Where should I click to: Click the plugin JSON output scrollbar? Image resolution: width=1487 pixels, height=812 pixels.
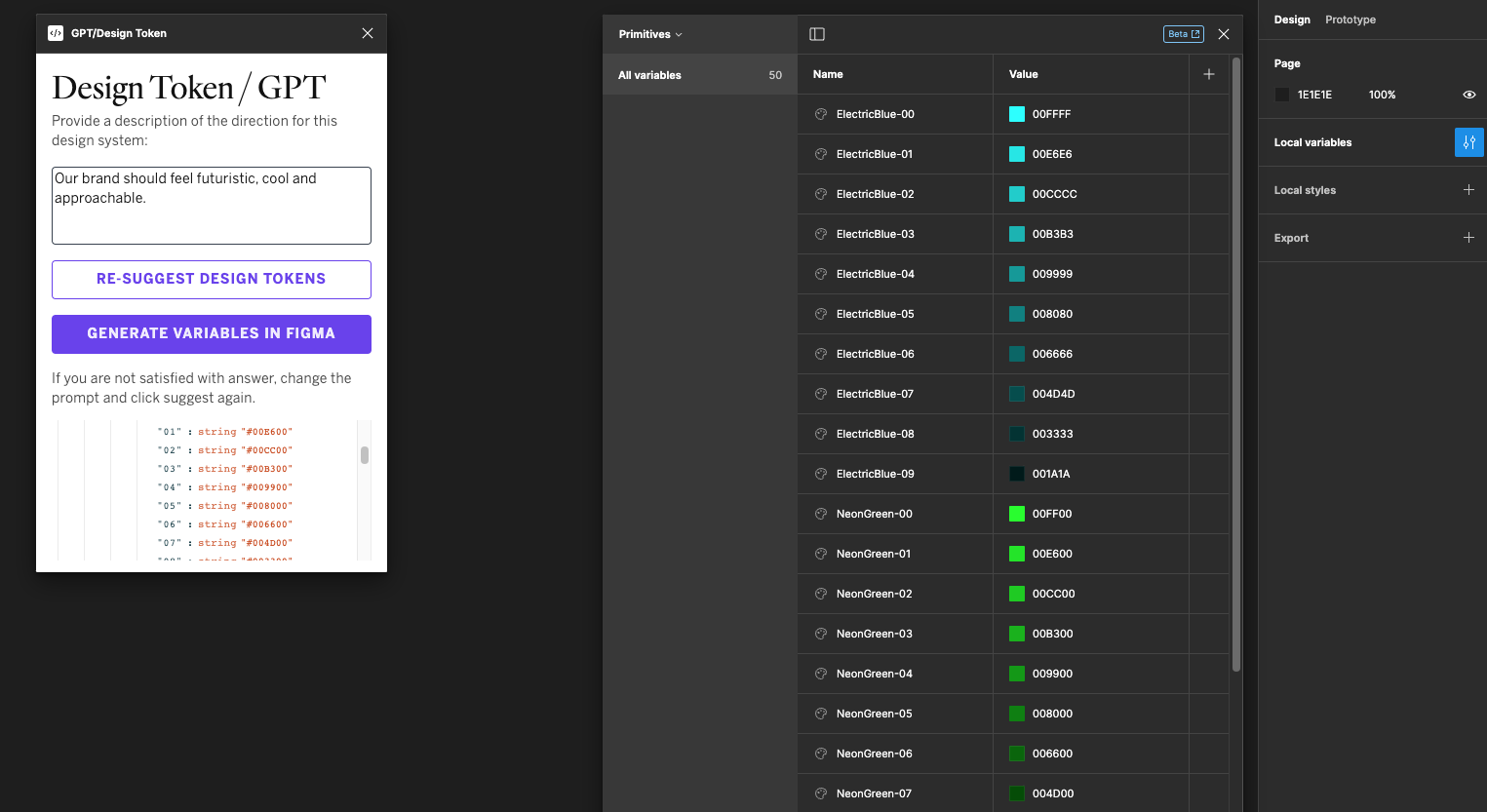coord(365,455)
